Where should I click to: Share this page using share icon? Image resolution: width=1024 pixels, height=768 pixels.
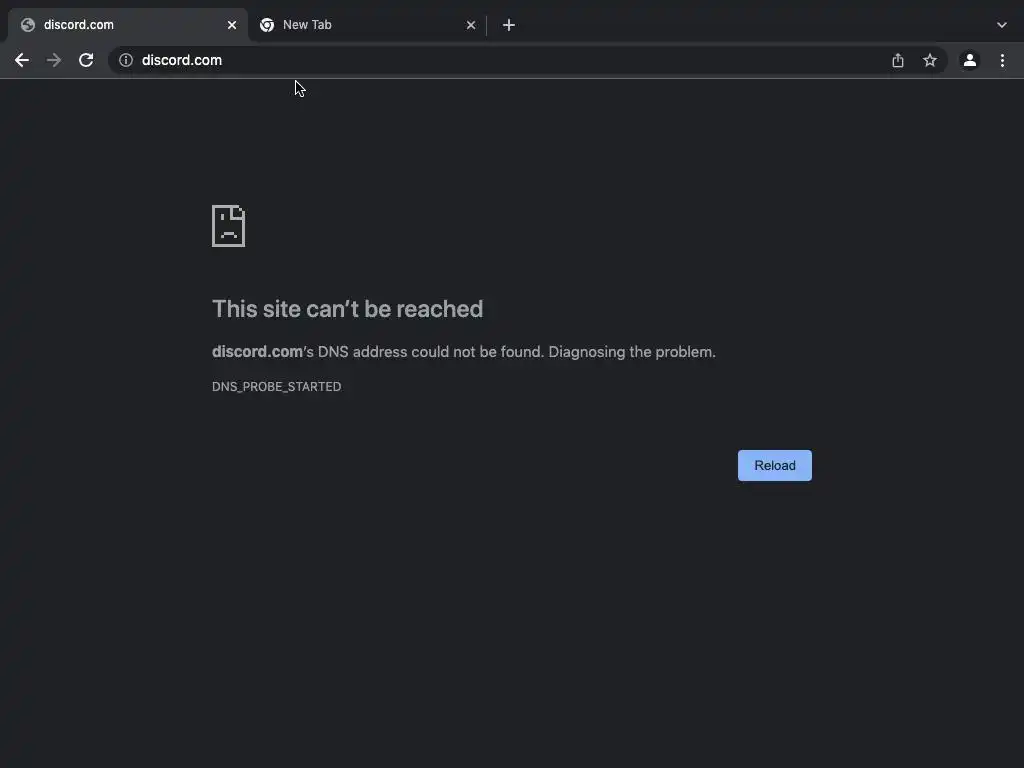(x=898, y=60)
